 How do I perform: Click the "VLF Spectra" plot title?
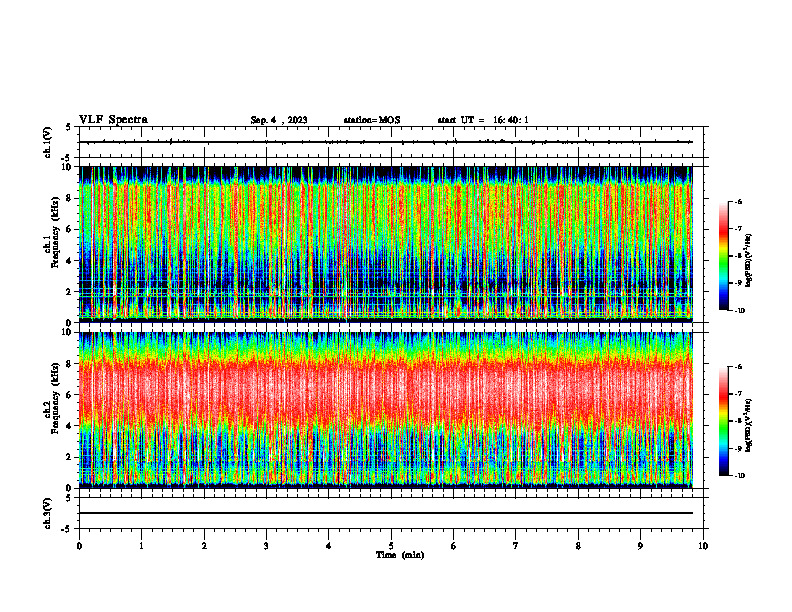[113, 120]
